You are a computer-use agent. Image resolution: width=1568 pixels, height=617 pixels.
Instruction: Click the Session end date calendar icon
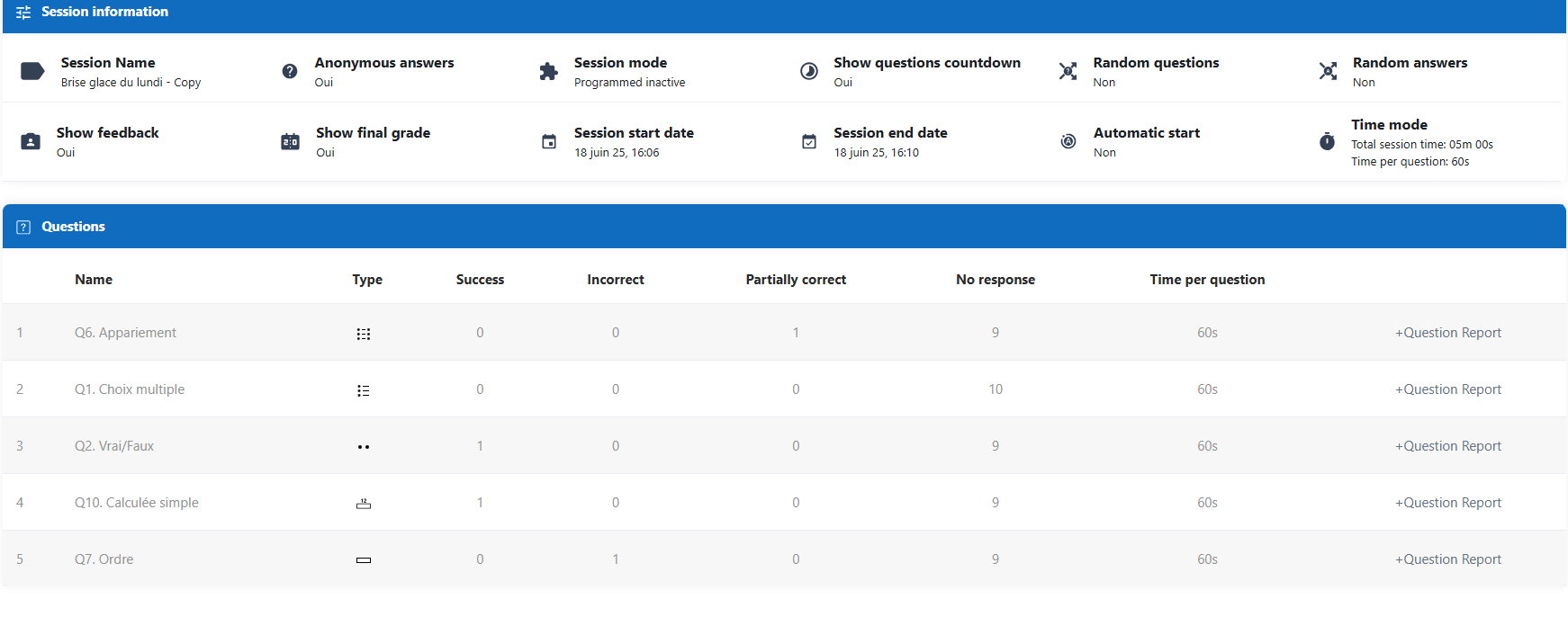809,142
